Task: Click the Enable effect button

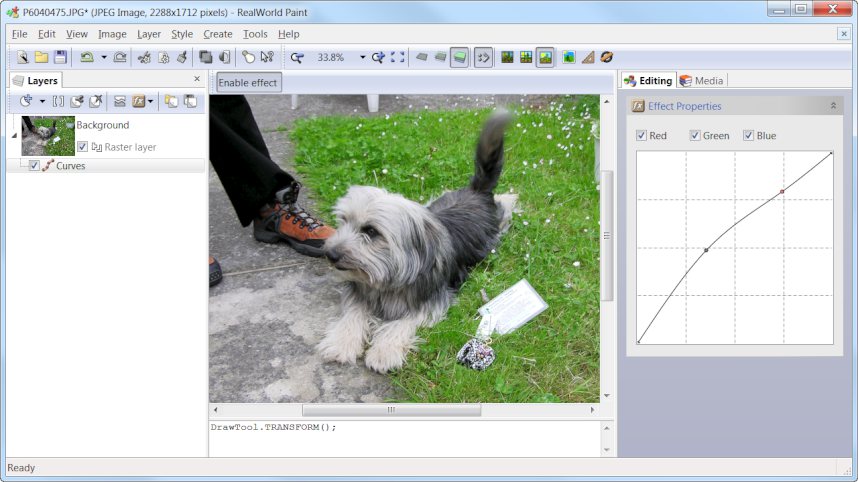Action: (248, 83)
